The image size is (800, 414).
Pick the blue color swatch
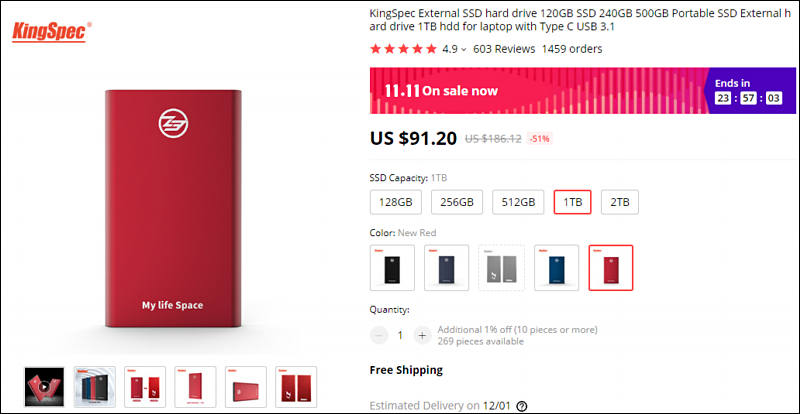point(556,267)
